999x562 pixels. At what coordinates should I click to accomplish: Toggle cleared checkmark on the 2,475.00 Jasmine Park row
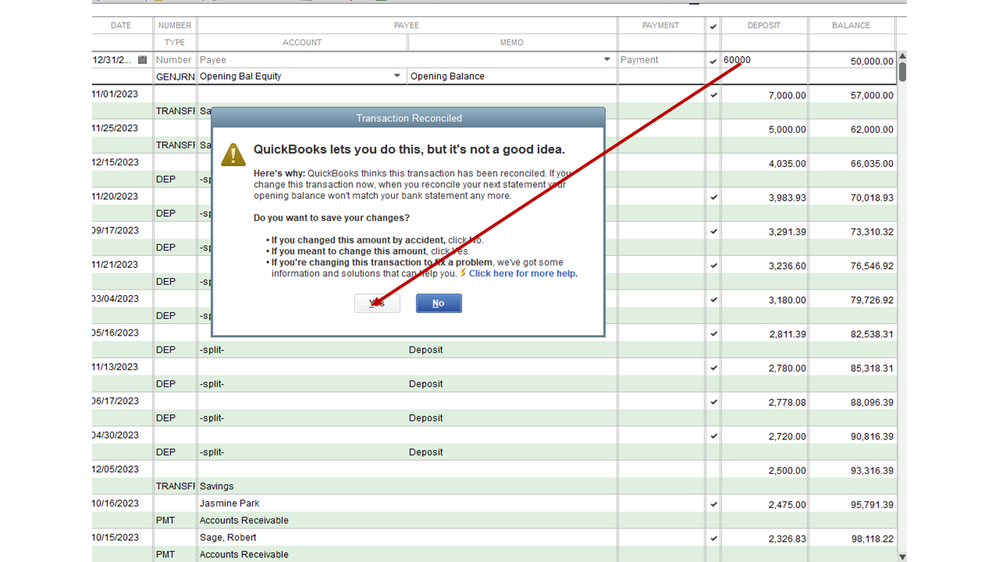714,504
